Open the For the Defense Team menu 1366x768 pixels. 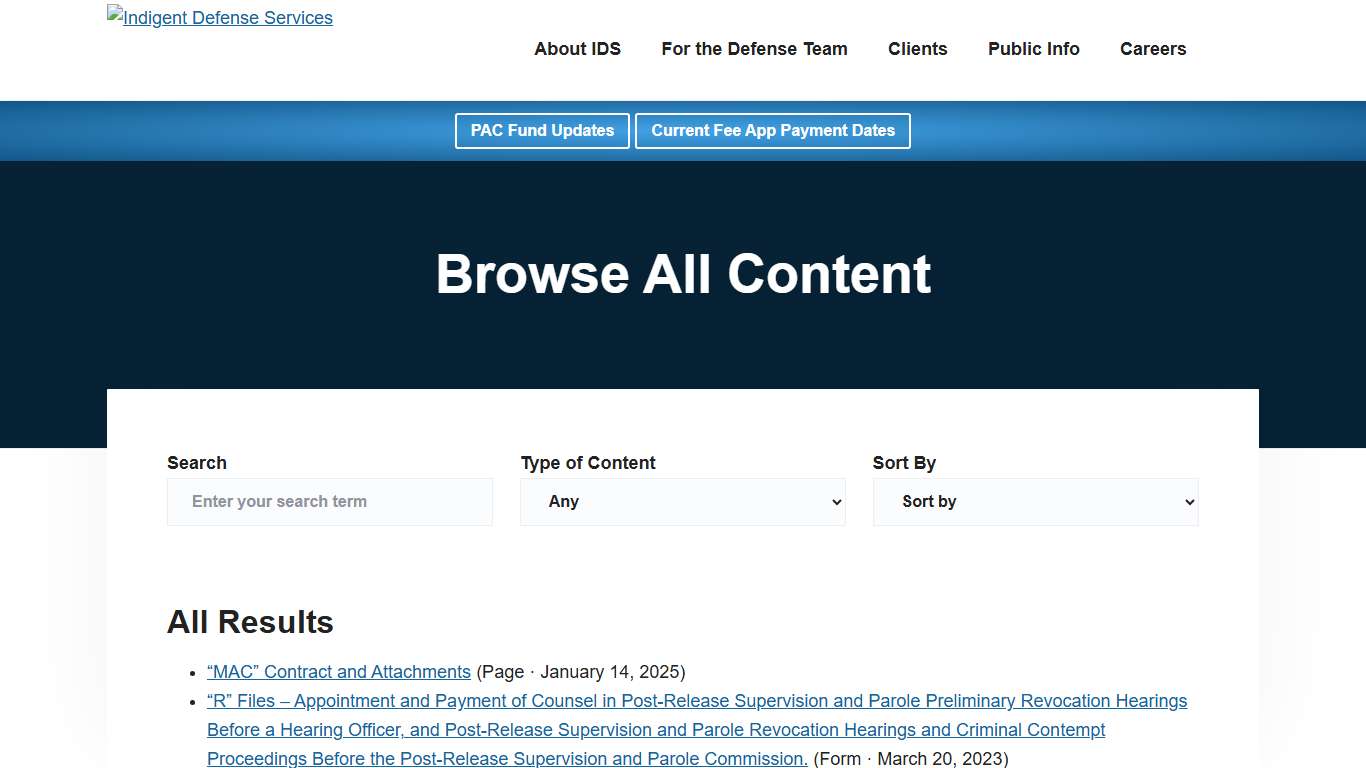pos(753,49)
